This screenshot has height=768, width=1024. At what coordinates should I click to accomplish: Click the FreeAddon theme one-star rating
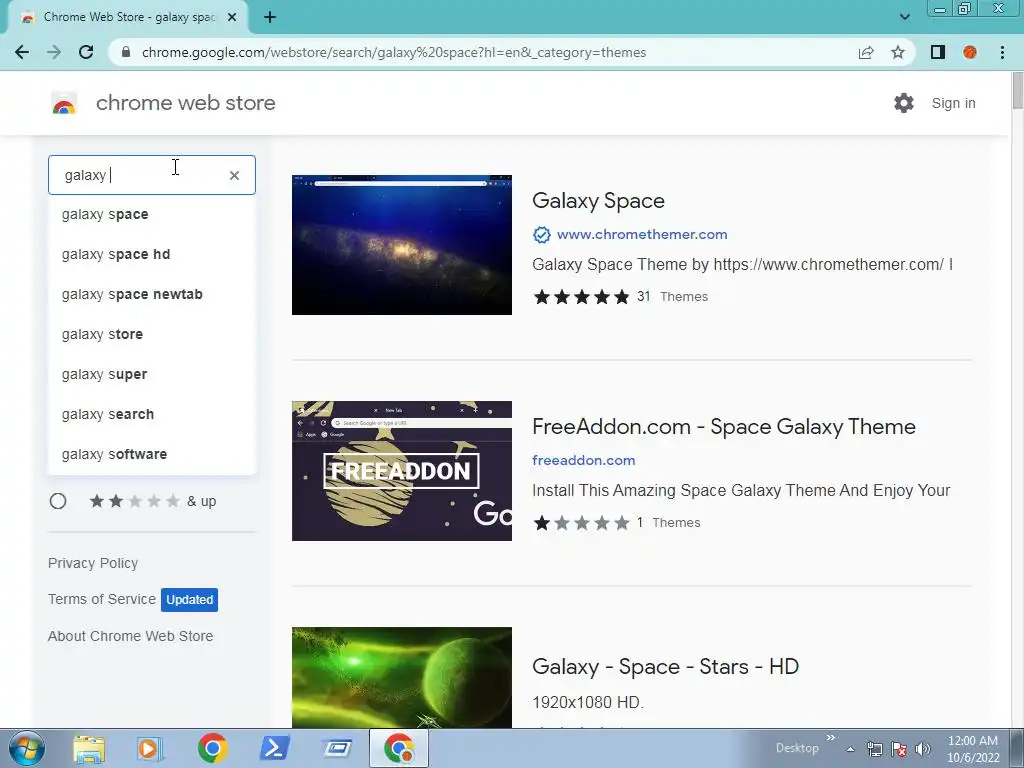click(581, 523)
